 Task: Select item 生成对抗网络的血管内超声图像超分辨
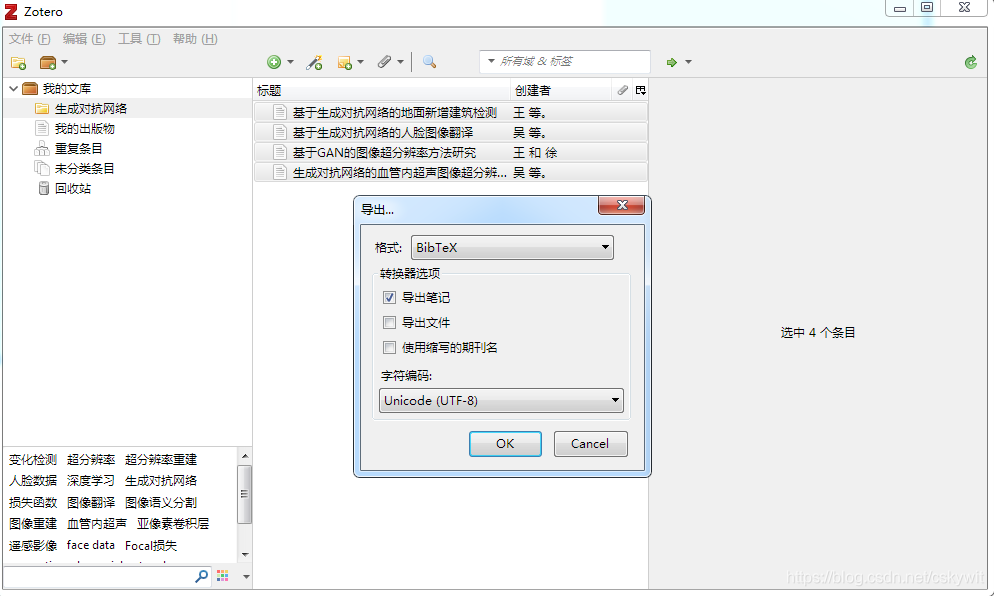pyautogui.click(x=451, y=172)
